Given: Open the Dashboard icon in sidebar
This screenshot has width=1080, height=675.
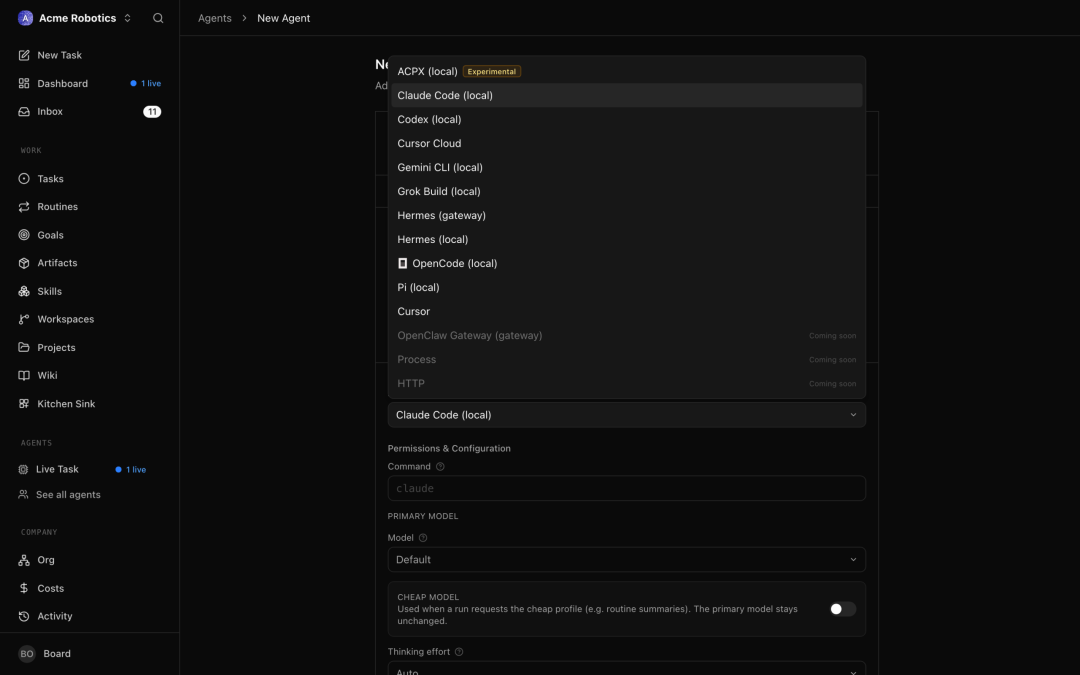Looking at the screenshot, I should tap(24, 83).
